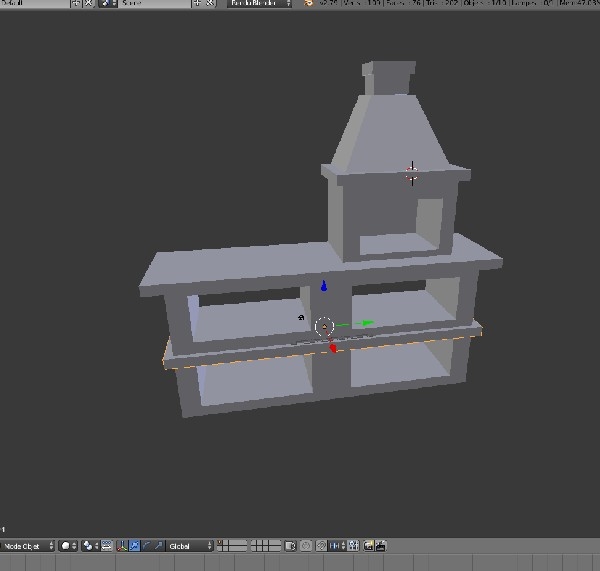Open the render engine selector in header

click(259, 4)
